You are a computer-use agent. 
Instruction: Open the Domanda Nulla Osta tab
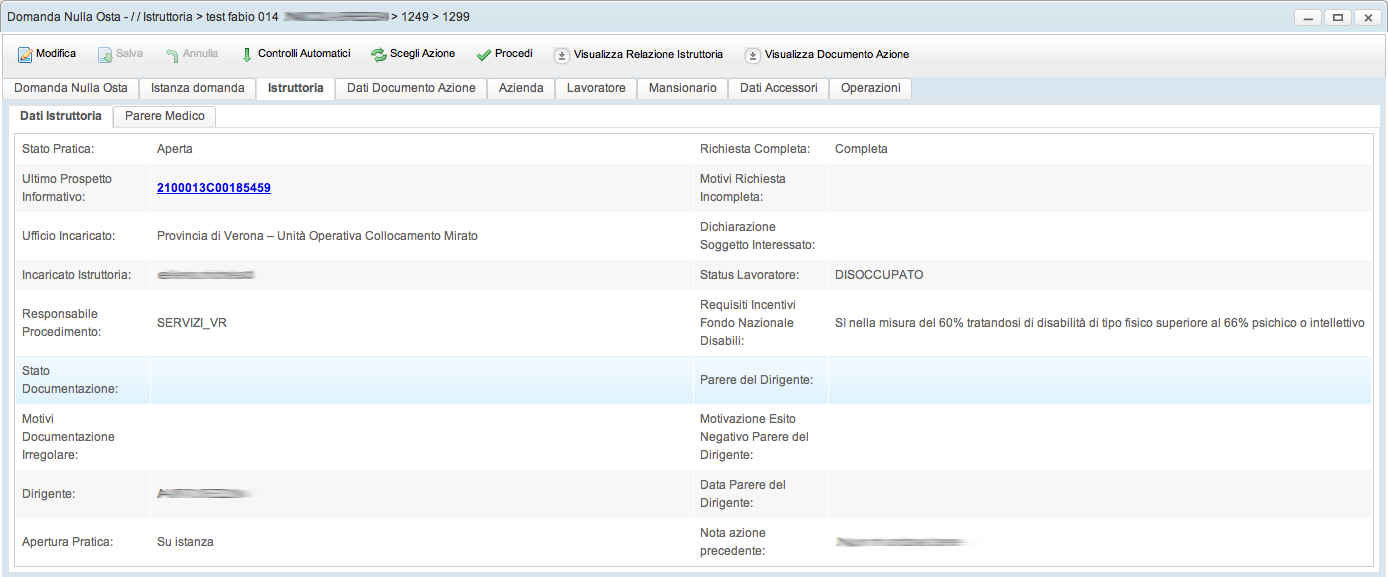coord(70,88)
